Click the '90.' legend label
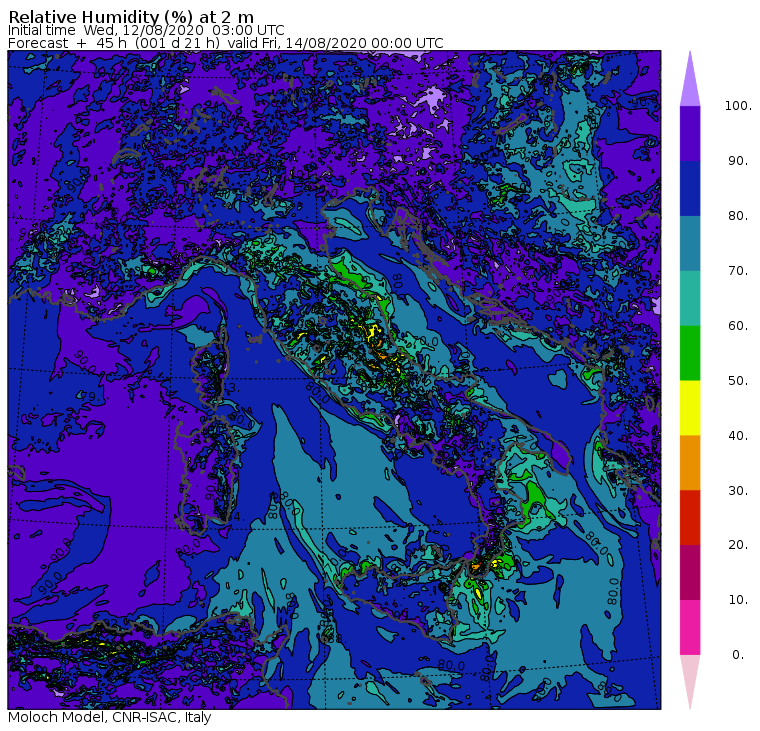760x731 pixels. pos(738,160)
